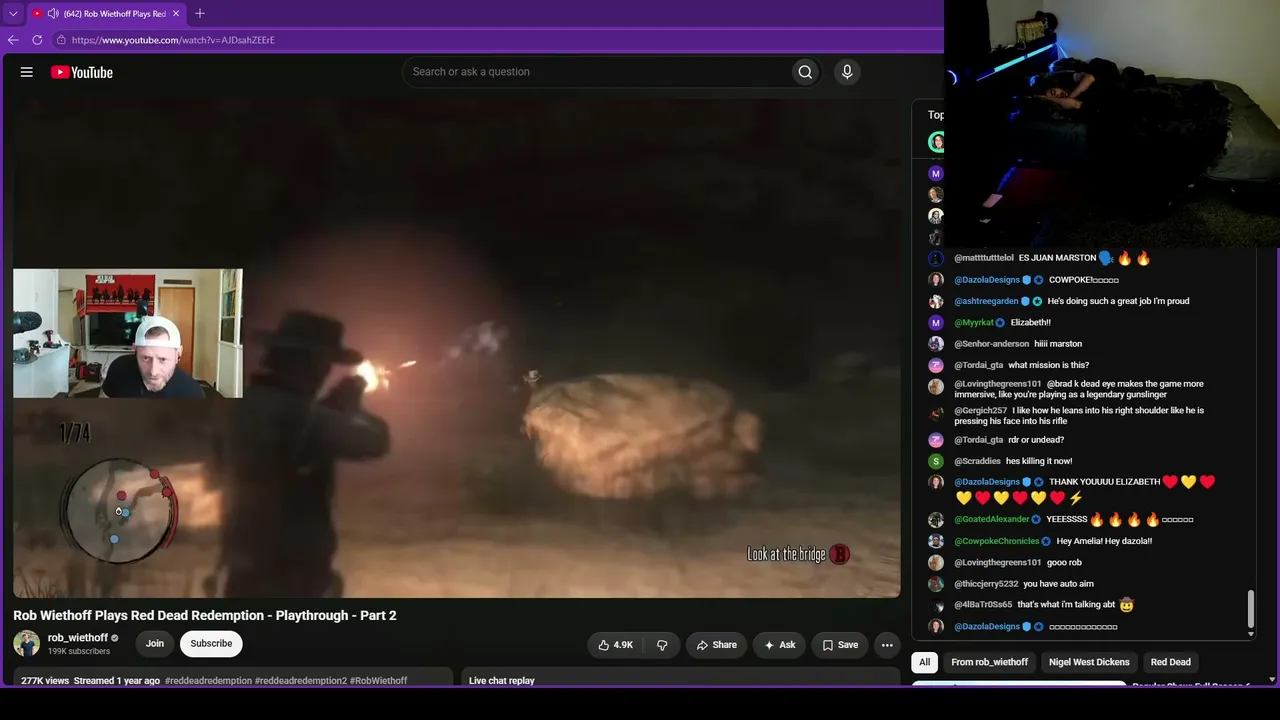Open @Scraddies' green S avatar

click(x=936, y=461)
